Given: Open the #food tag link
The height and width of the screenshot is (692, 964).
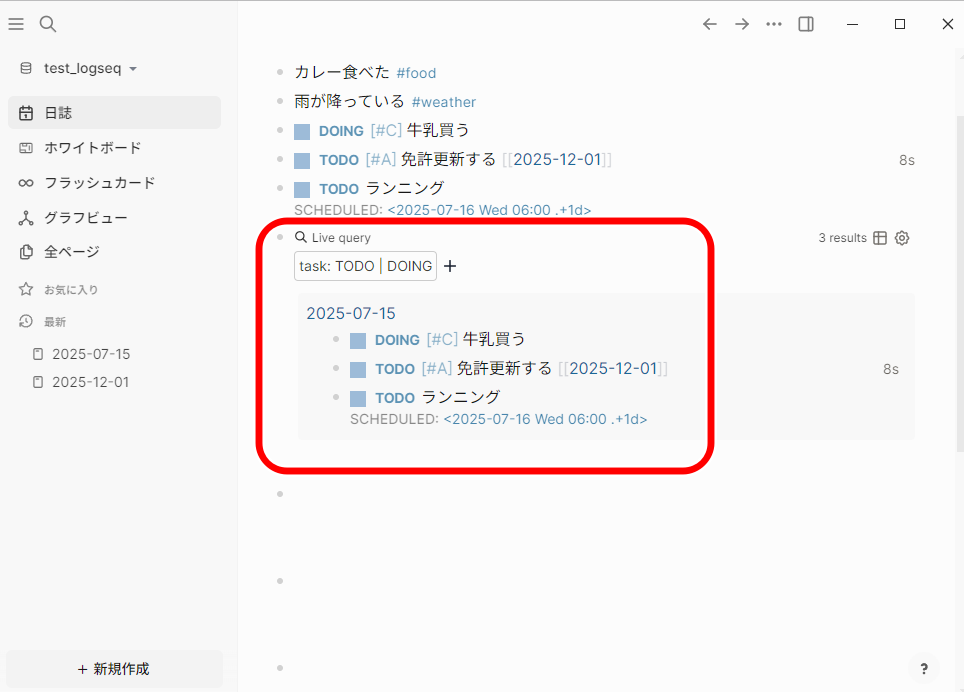Looking at the screenshot, I should click(416, 73).
